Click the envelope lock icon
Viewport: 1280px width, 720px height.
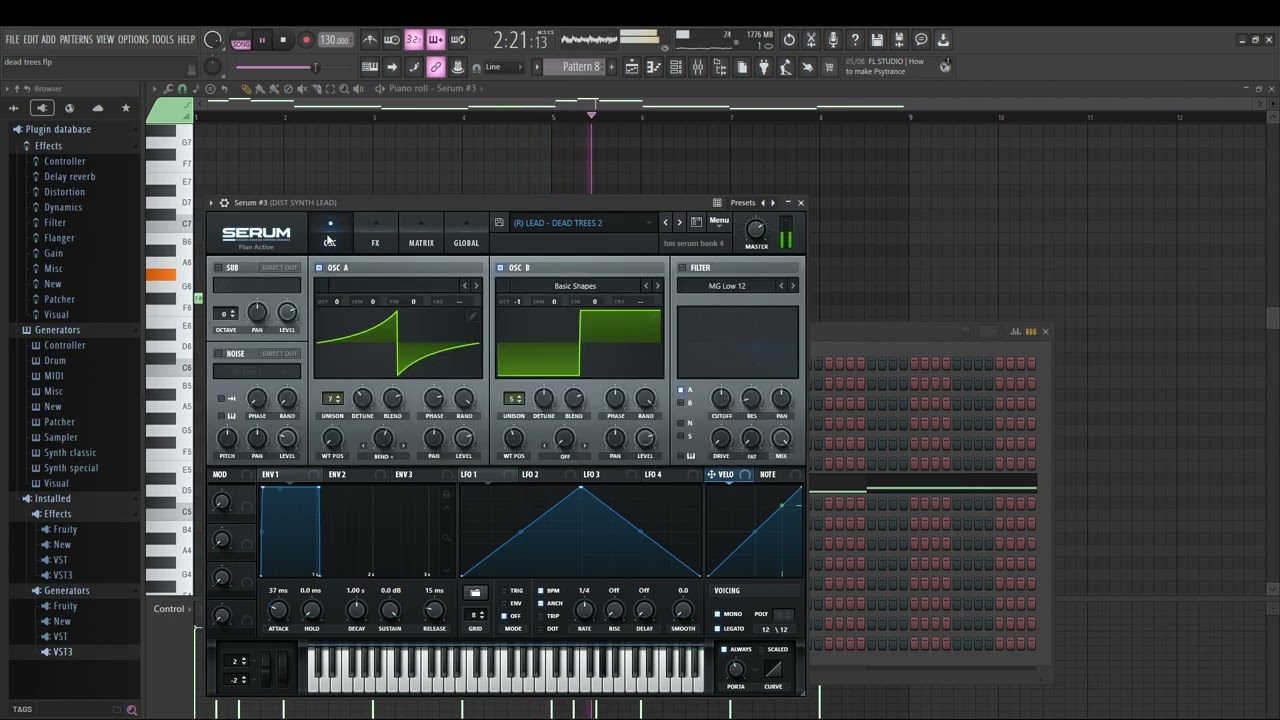446,494
